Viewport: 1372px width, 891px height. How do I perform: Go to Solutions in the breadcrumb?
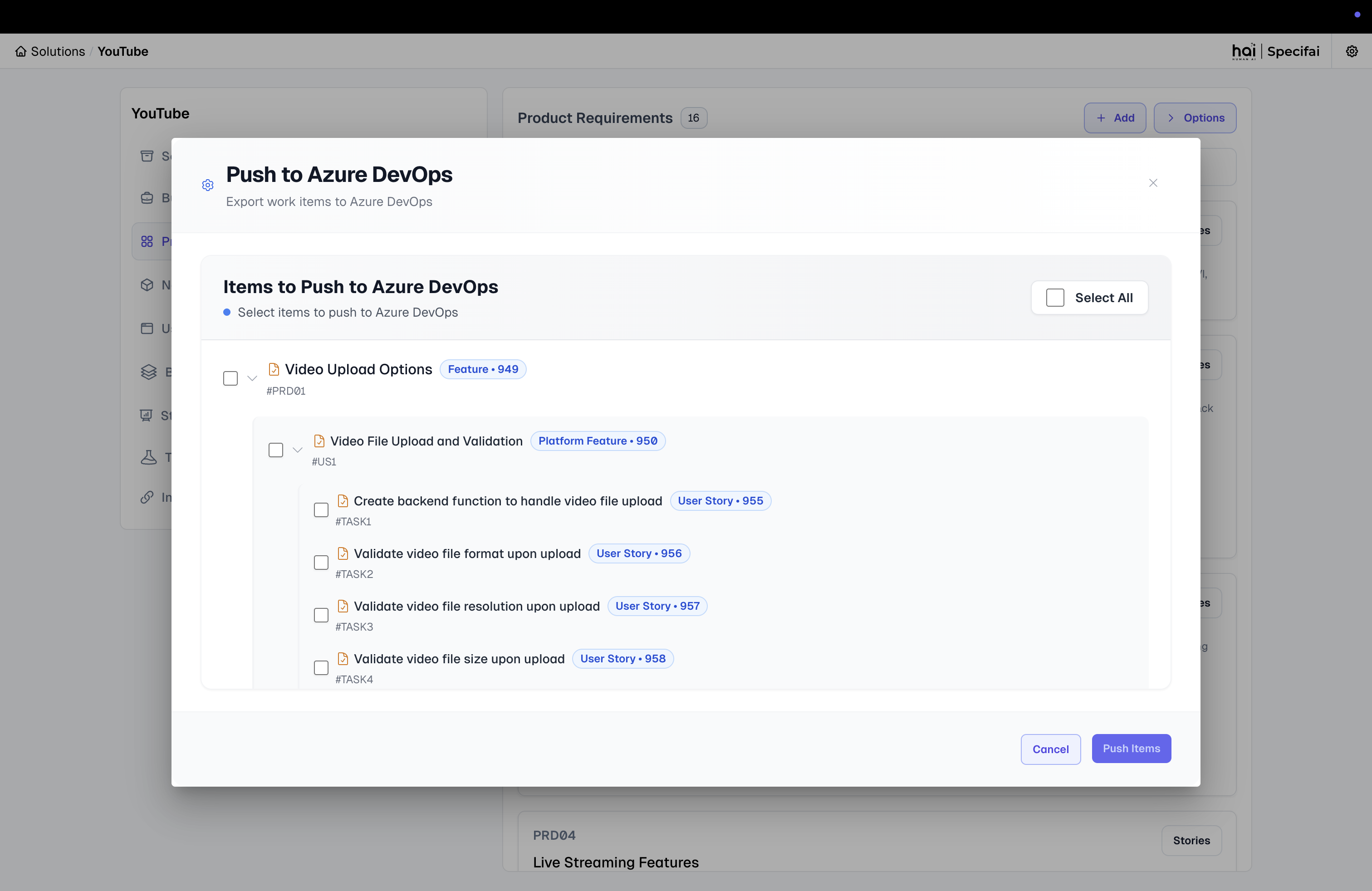pos(58,51)
